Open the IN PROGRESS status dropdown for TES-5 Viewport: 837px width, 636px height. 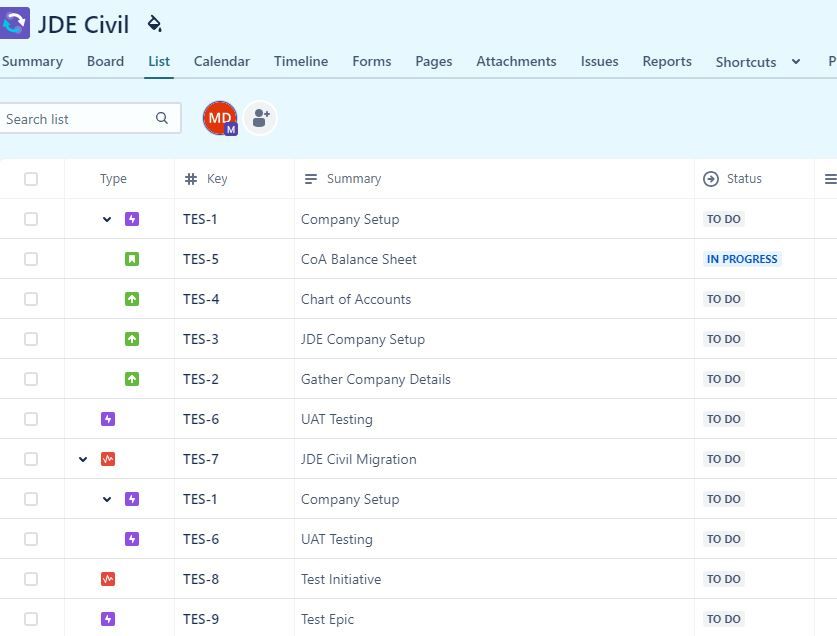[742, 259]
